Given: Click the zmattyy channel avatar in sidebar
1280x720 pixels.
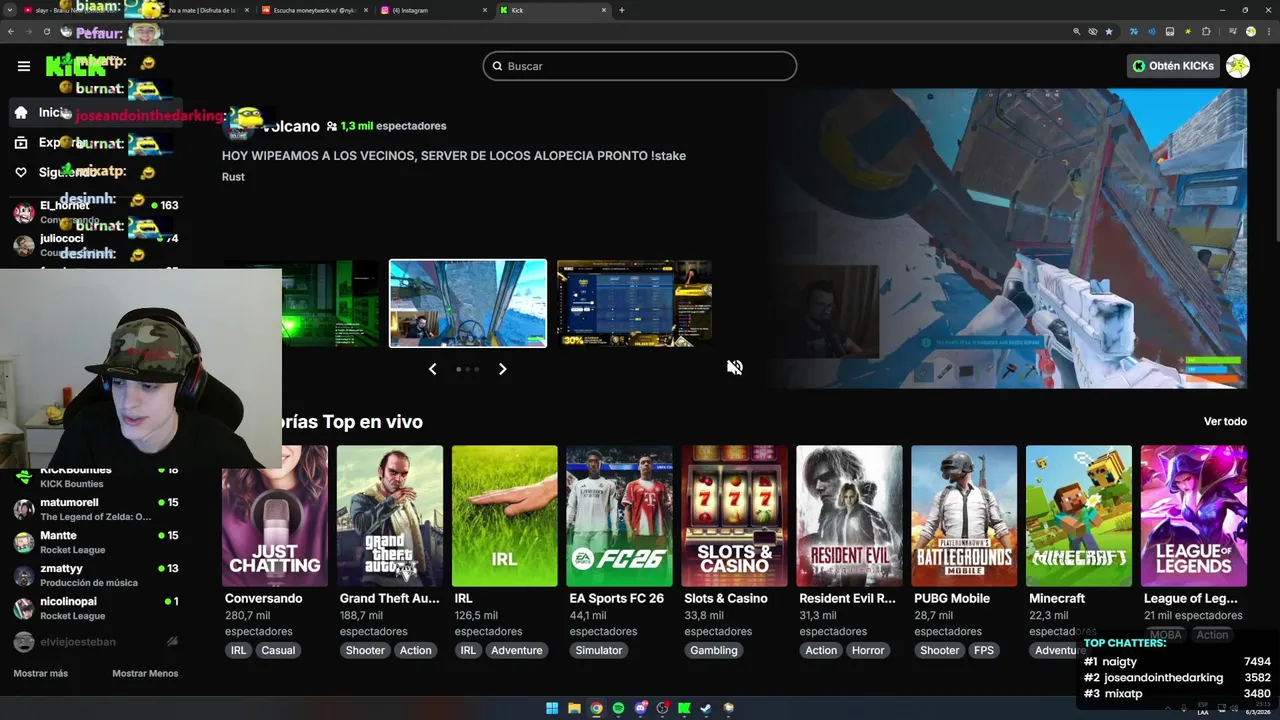Looking at the screenshot, I should [x=24, y=575].
